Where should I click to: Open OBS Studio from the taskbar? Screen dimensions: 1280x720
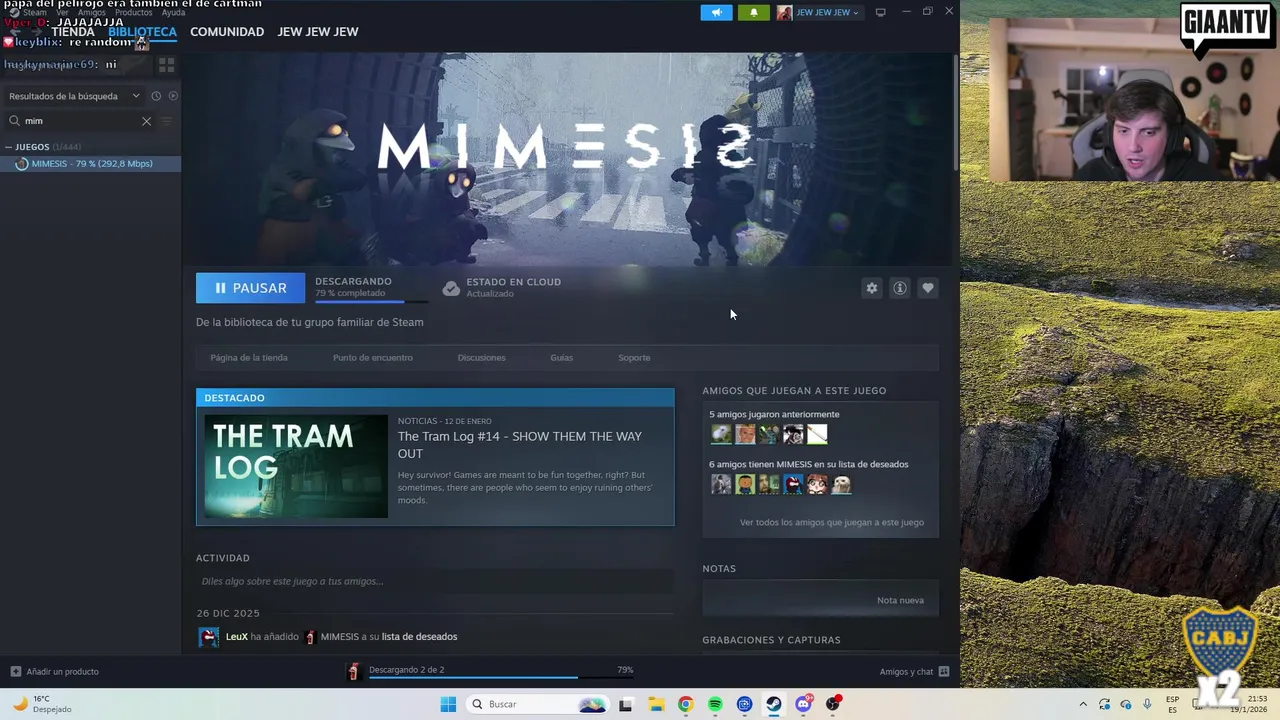tap(833, 704)
